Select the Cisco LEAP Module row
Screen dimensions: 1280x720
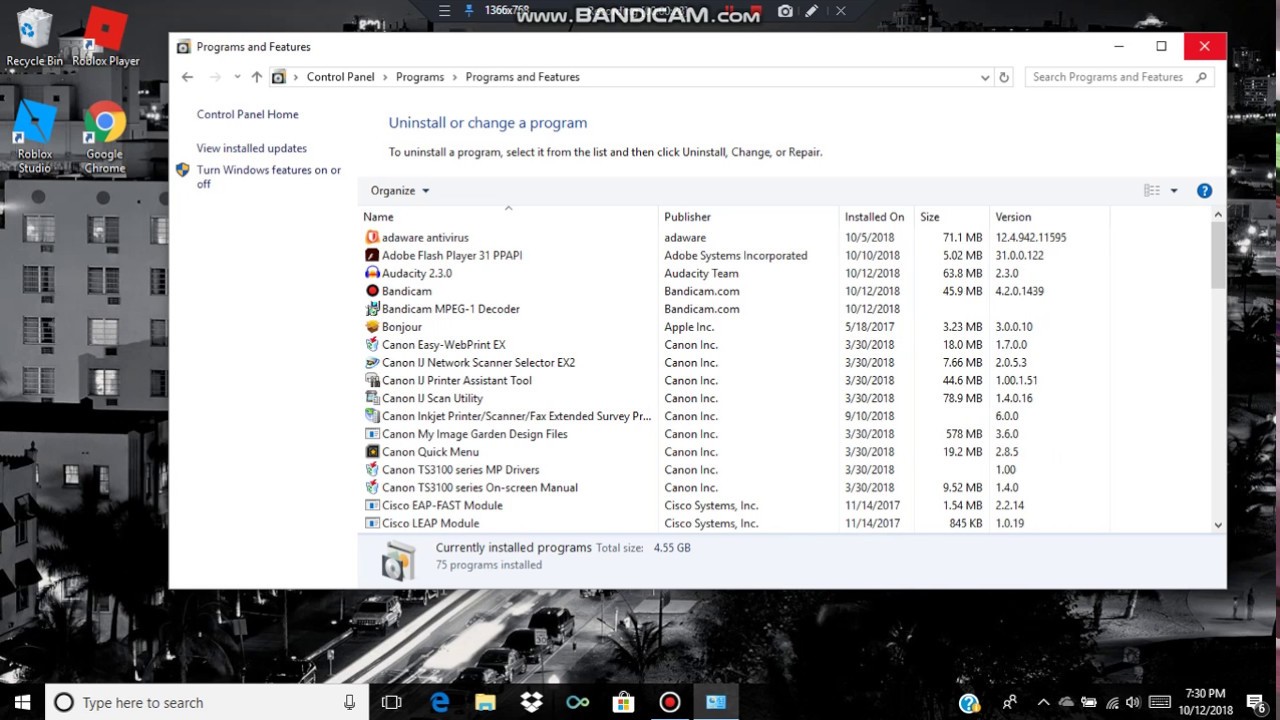pyautogui.click(x=734, y=524)
